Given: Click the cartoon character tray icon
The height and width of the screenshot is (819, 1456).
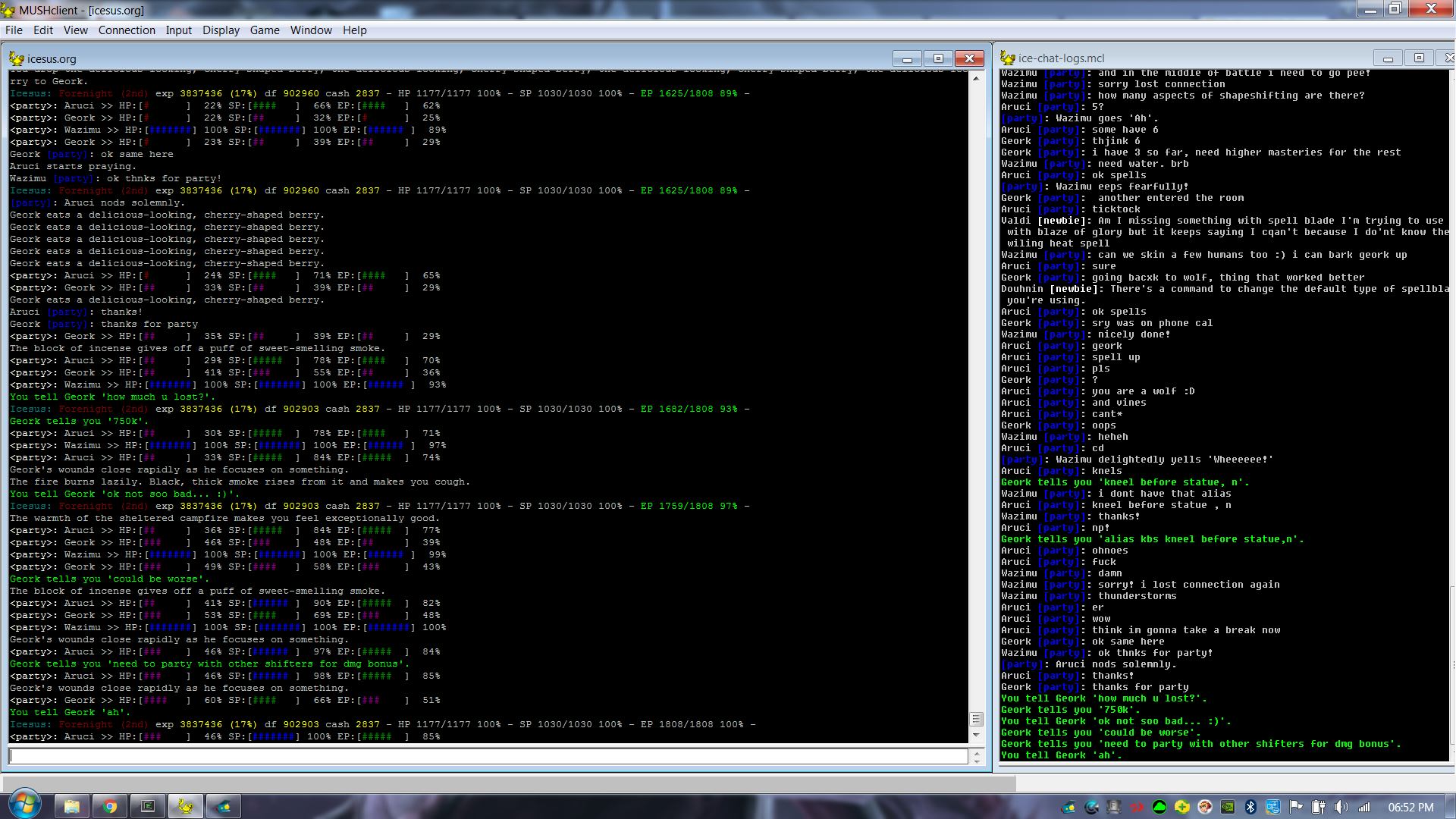Looking at the screenshot, I should [x=1205, y=807].
